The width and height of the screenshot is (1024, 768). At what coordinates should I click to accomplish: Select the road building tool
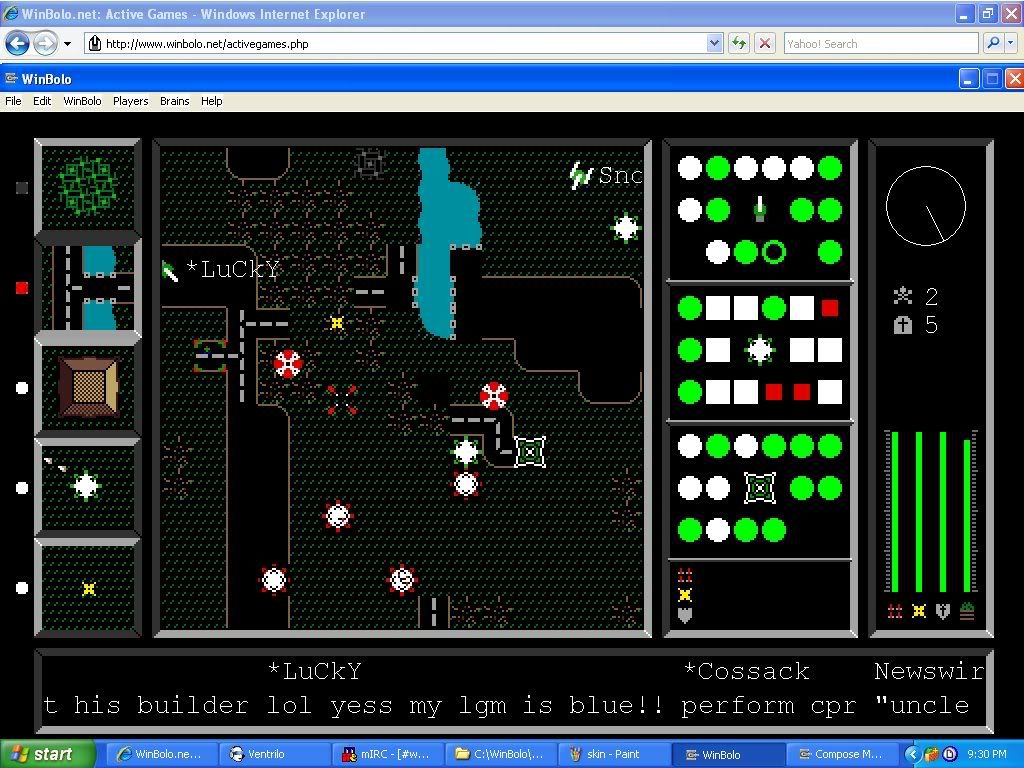pyautogui.click(x=88, y=288)
